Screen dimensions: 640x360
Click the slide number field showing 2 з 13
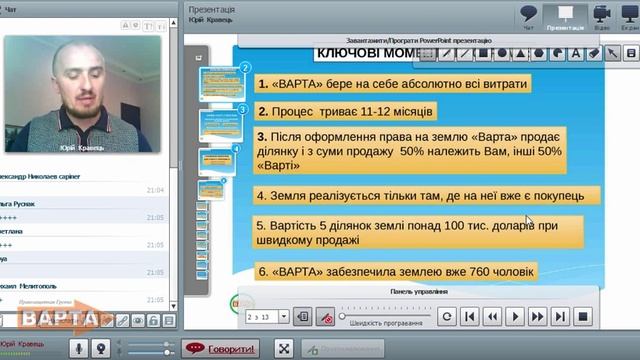pyautogui.click(x=262, y=316)
